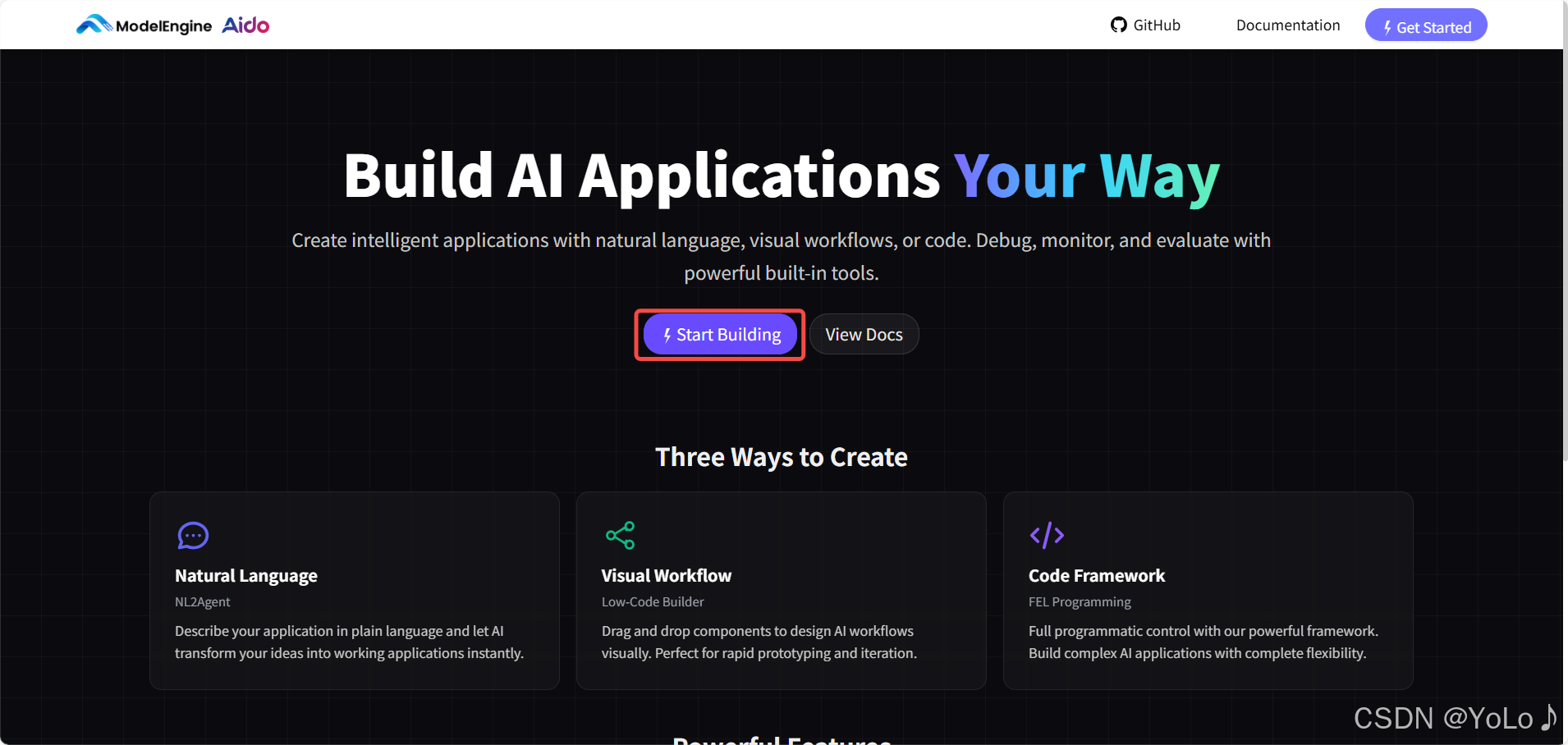Image resolution: width=1568 pixels, height=745 pixels.
Task: Click the ModelEngine logo icon
Action: (x=94, y=25)
